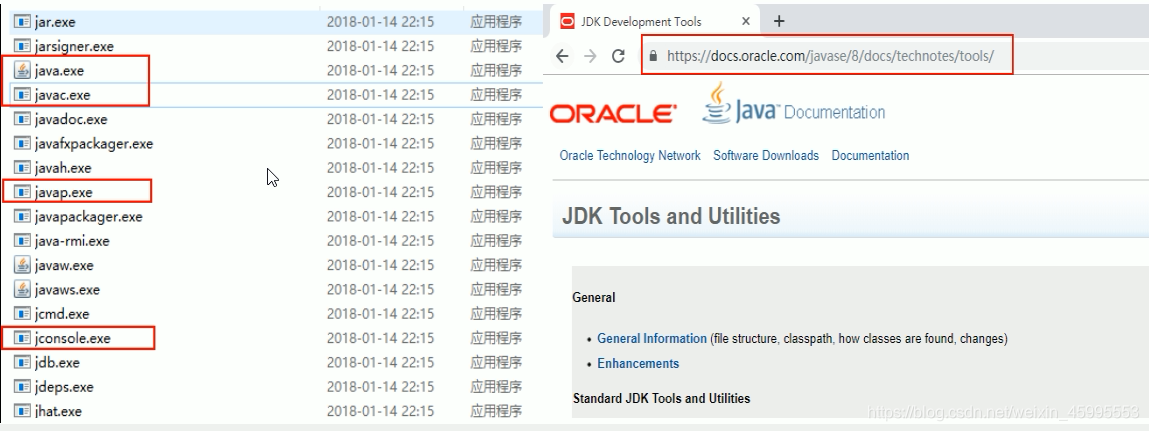Click the Oracle logo
1149x431 pixels.
613,114
